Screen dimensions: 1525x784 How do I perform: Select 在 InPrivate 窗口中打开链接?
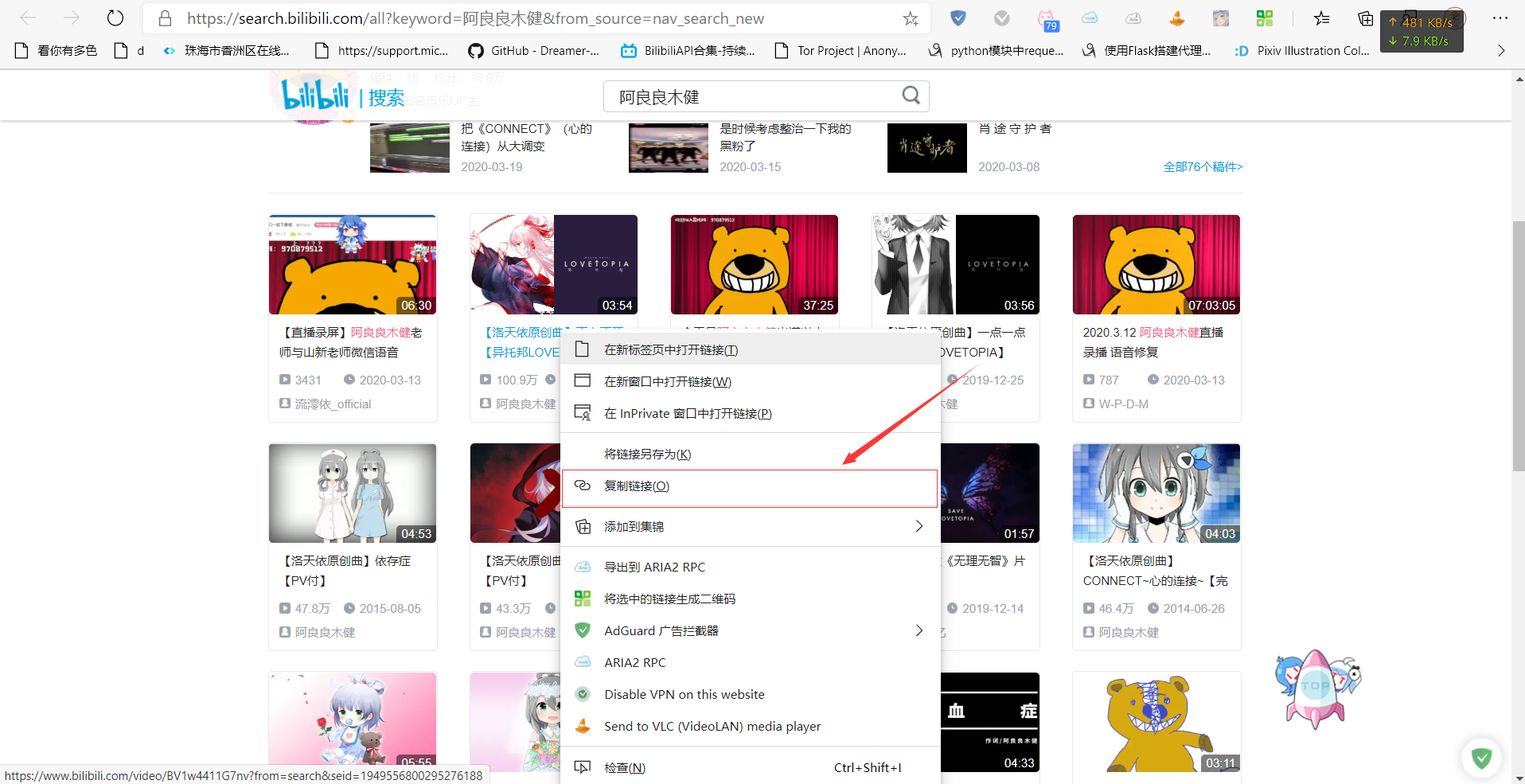tap(751, 413)
